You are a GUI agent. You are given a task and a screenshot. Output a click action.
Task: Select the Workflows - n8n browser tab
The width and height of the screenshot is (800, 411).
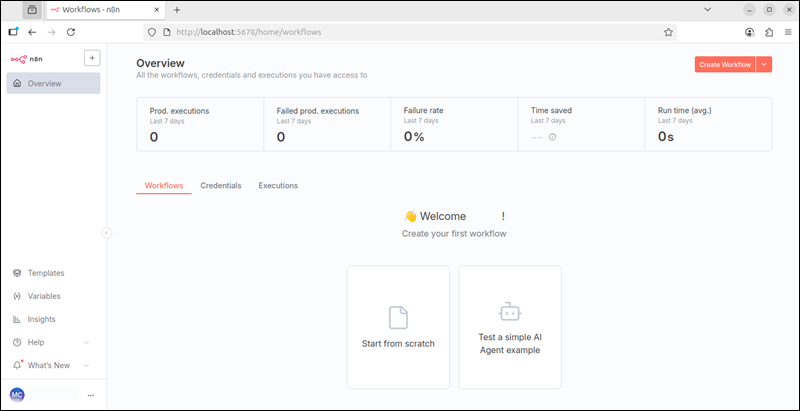point(106,10)
